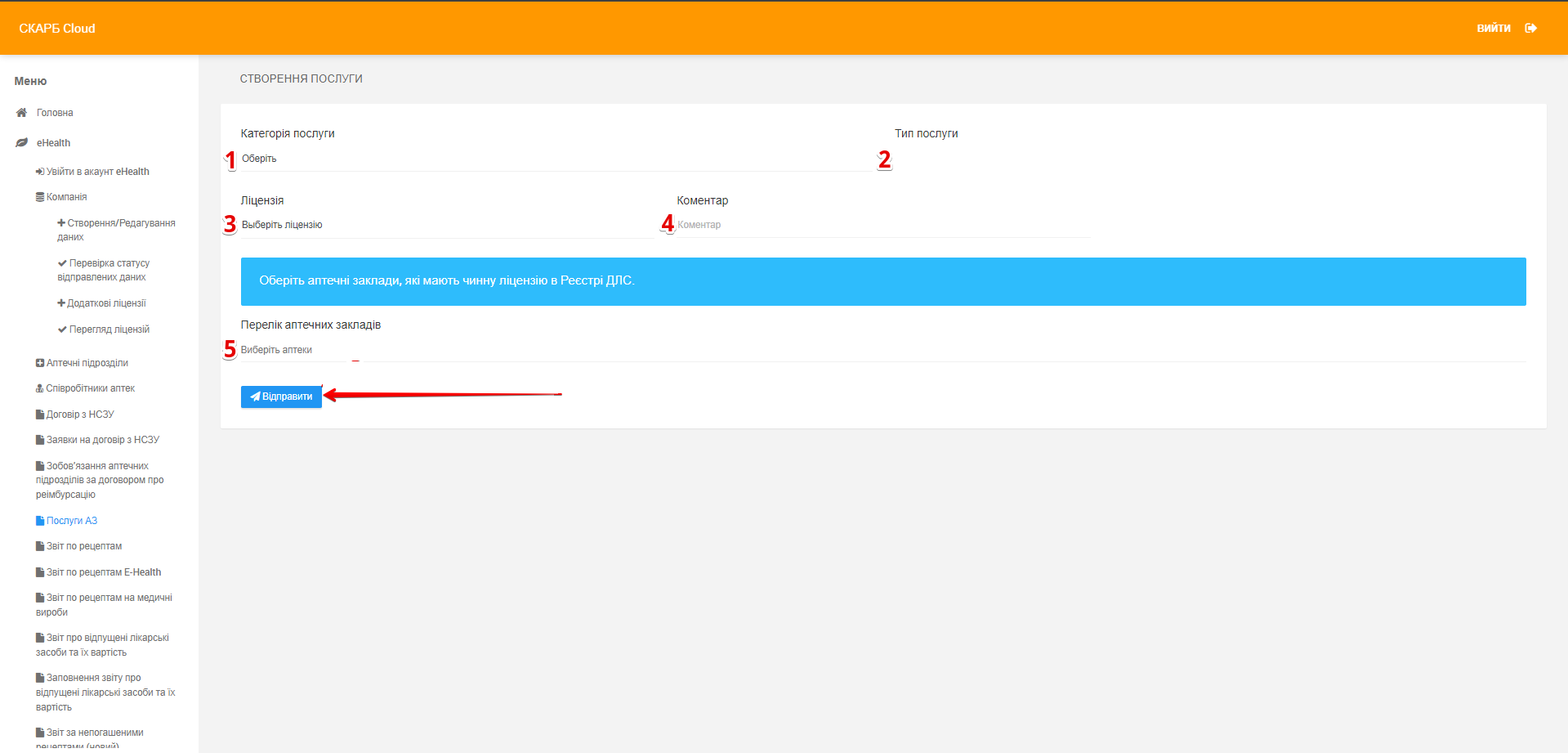The image size is (1568, 753).
Task: Open the Категорія послуги dropdown
Action: pos(556,159)
